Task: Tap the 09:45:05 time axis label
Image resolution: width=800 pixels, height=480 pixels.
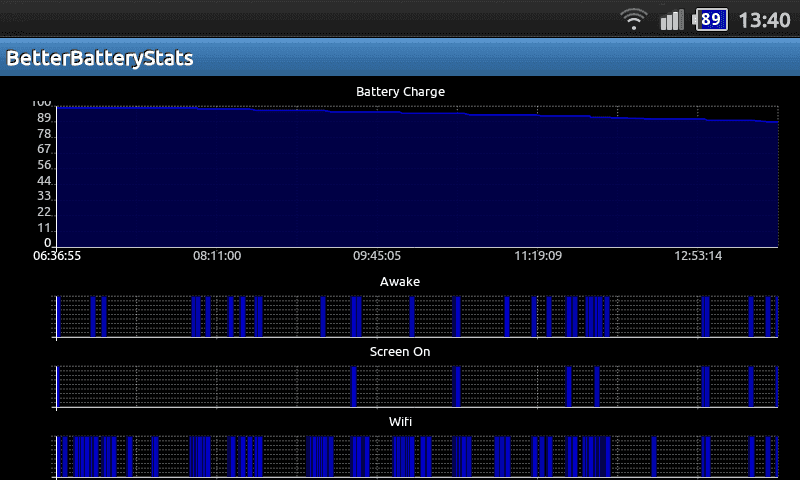Action: tap(377, 256)
